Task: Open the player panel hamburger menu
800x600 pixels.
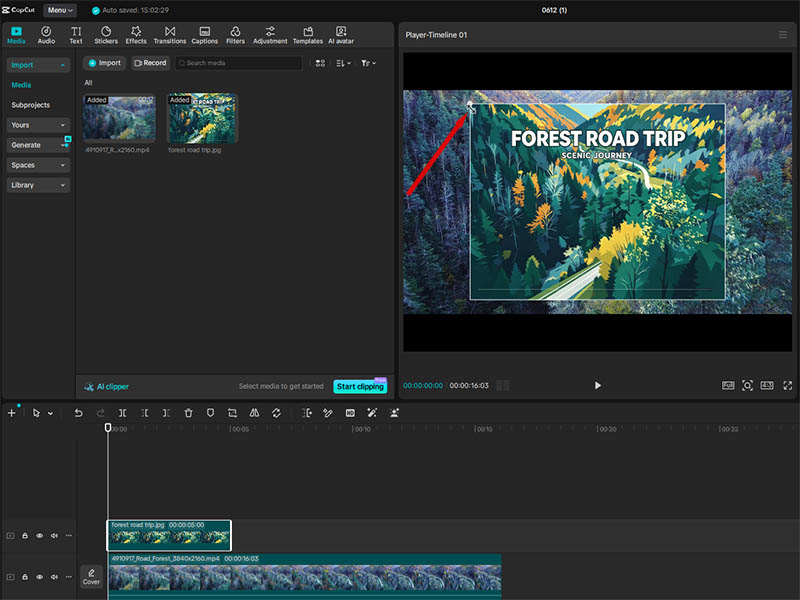Action: [783, 35]
